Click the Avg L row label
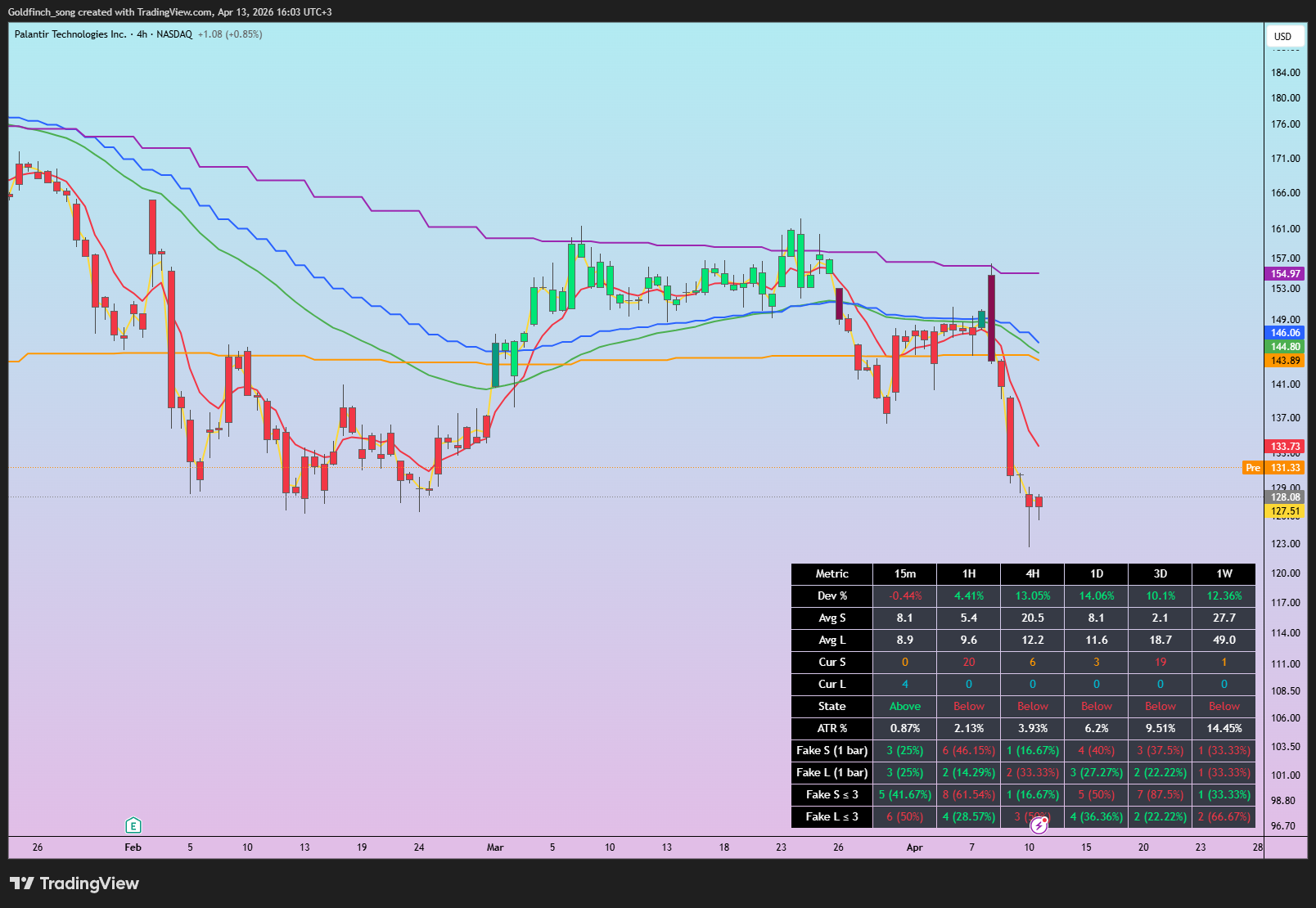1316x908 pixels. tap(832, 641)
